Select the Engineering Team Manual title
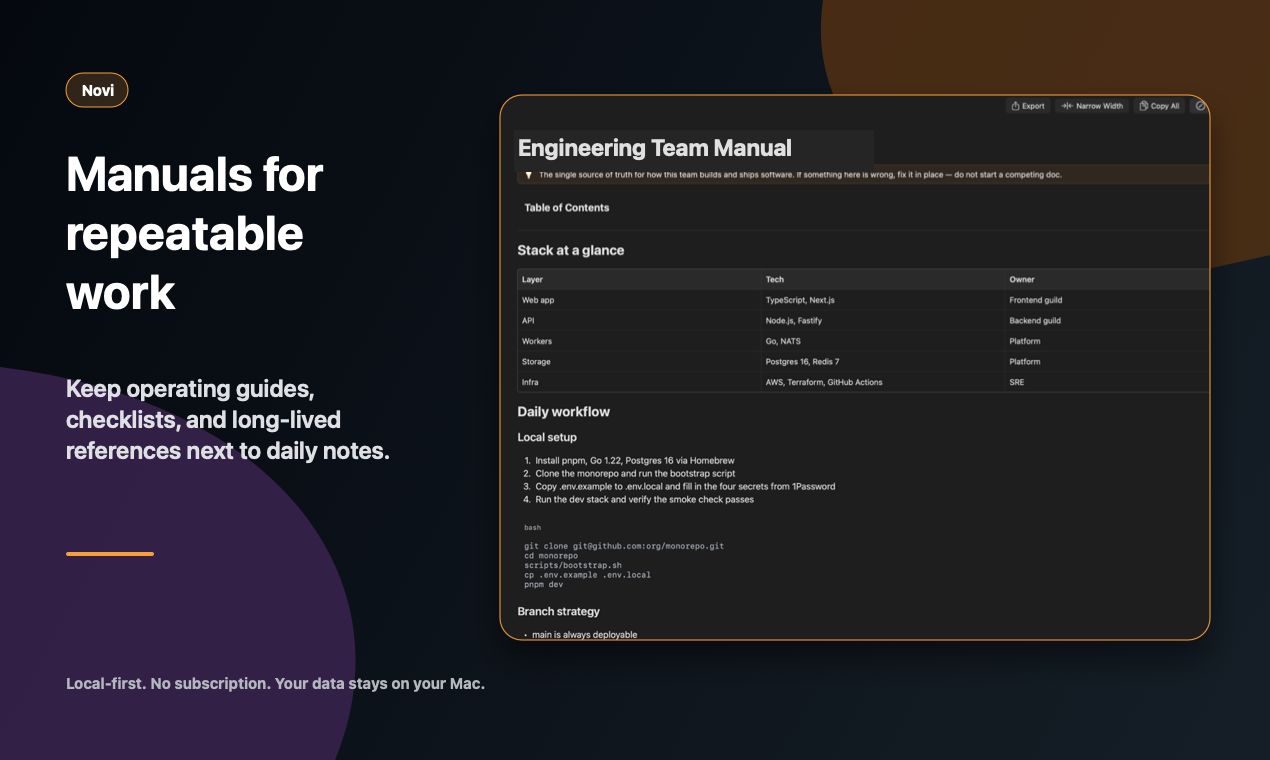This screenshot has width=1270, height=760. (655, 148)
